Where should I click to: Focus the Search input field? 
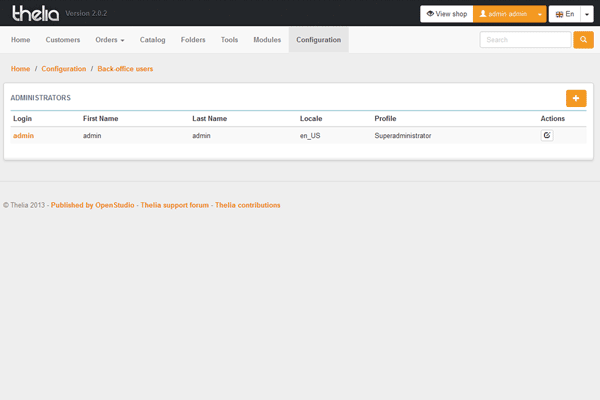pos(525,40)
